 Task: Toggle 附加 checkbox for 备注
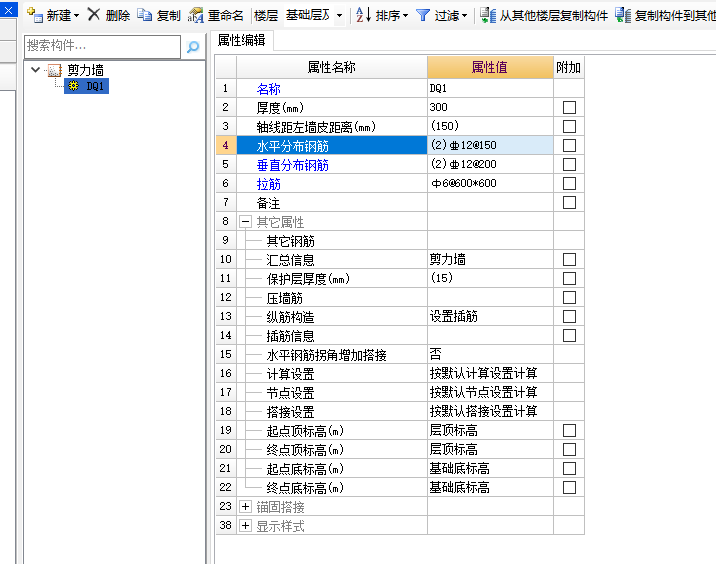pyautogui.click(x=569, y=202)
